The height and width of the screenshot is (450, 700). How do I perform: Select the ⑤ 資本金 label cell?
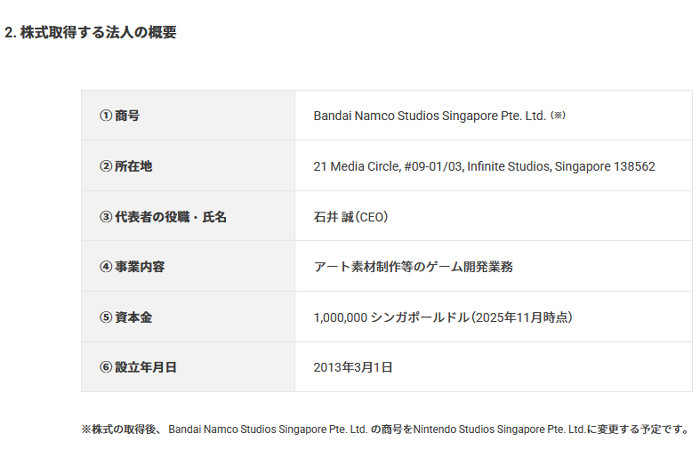pos(126,317)
